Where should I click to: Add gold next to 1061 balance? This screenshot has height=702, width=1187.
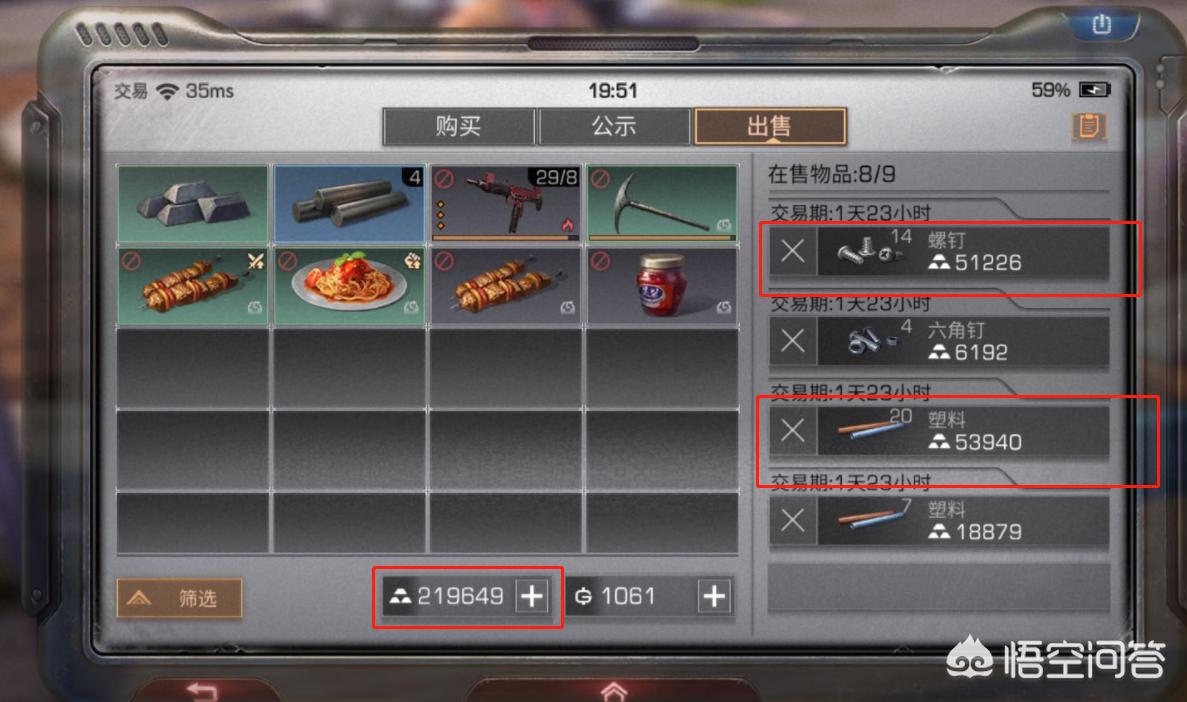715,596
